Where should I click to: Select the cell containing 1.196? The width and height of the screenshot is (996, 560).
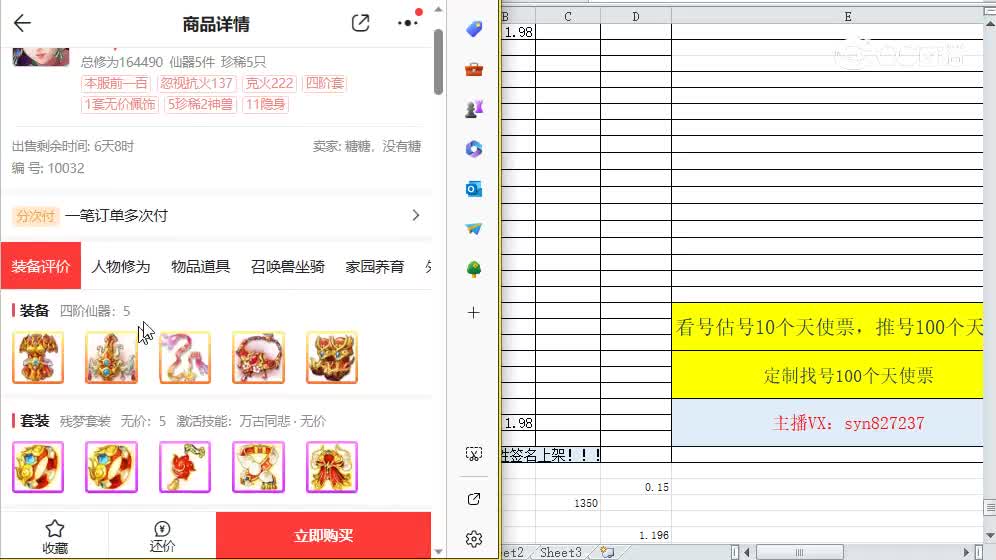(x=636, y=535)
